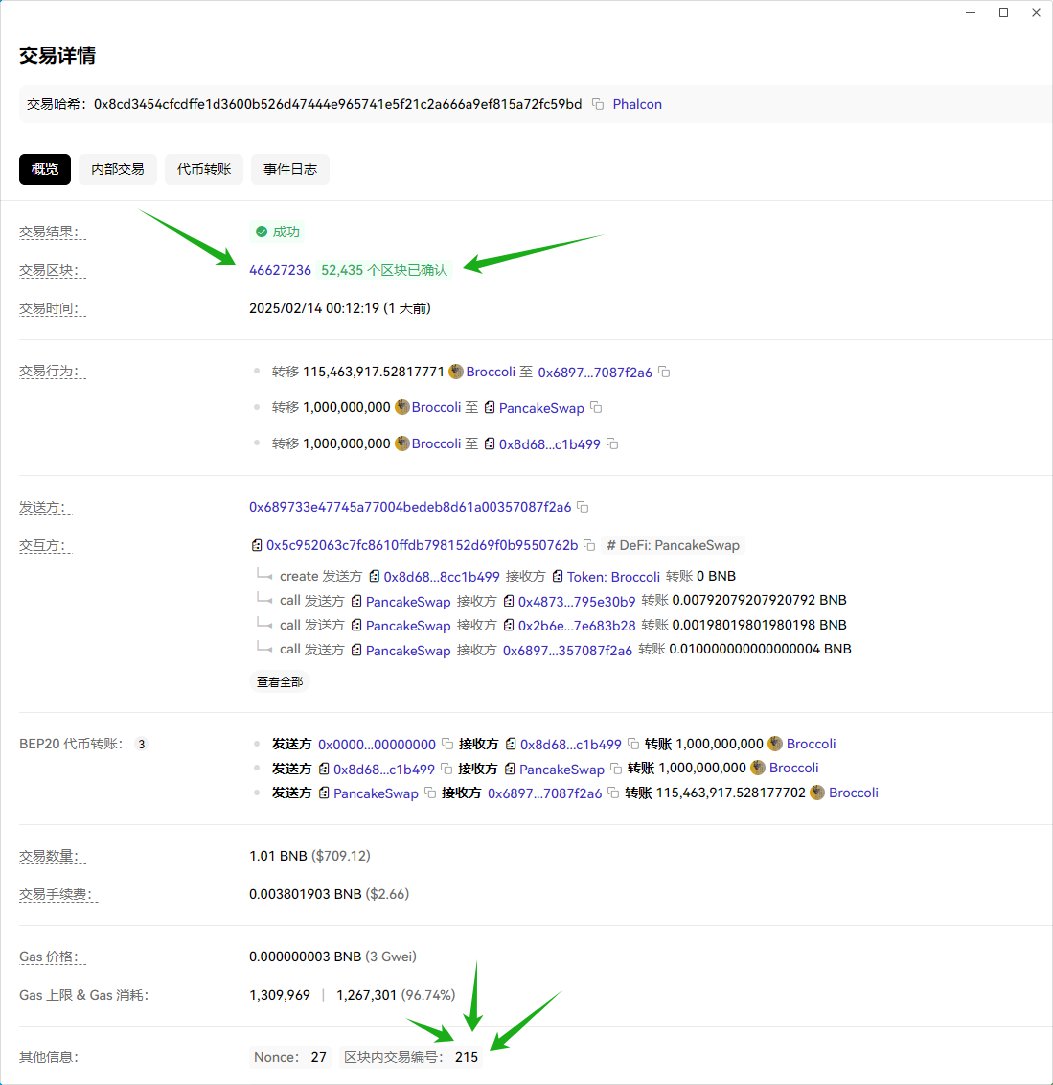Copy the transaction hash via copy icon
Image resolution: width=1053 pixels, height=1085 pixels.
[x=598, y=104]
